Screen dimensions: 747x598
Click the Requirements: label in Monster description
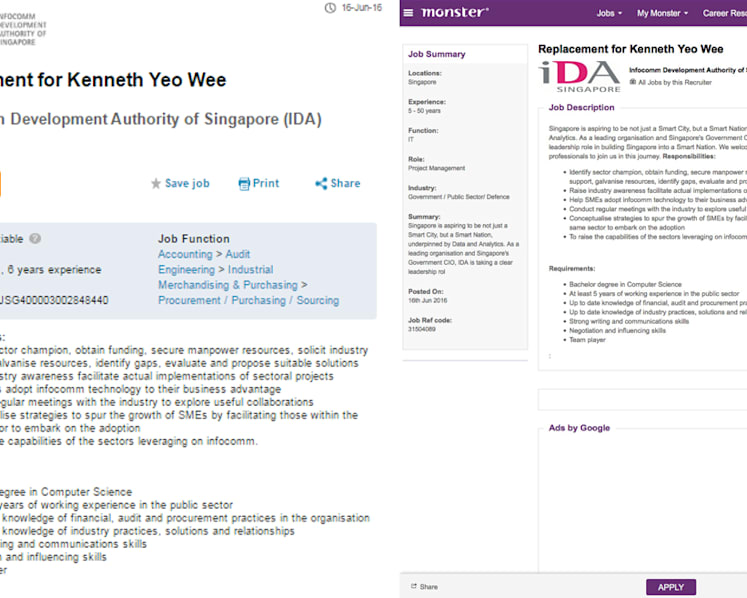[572, 269]
